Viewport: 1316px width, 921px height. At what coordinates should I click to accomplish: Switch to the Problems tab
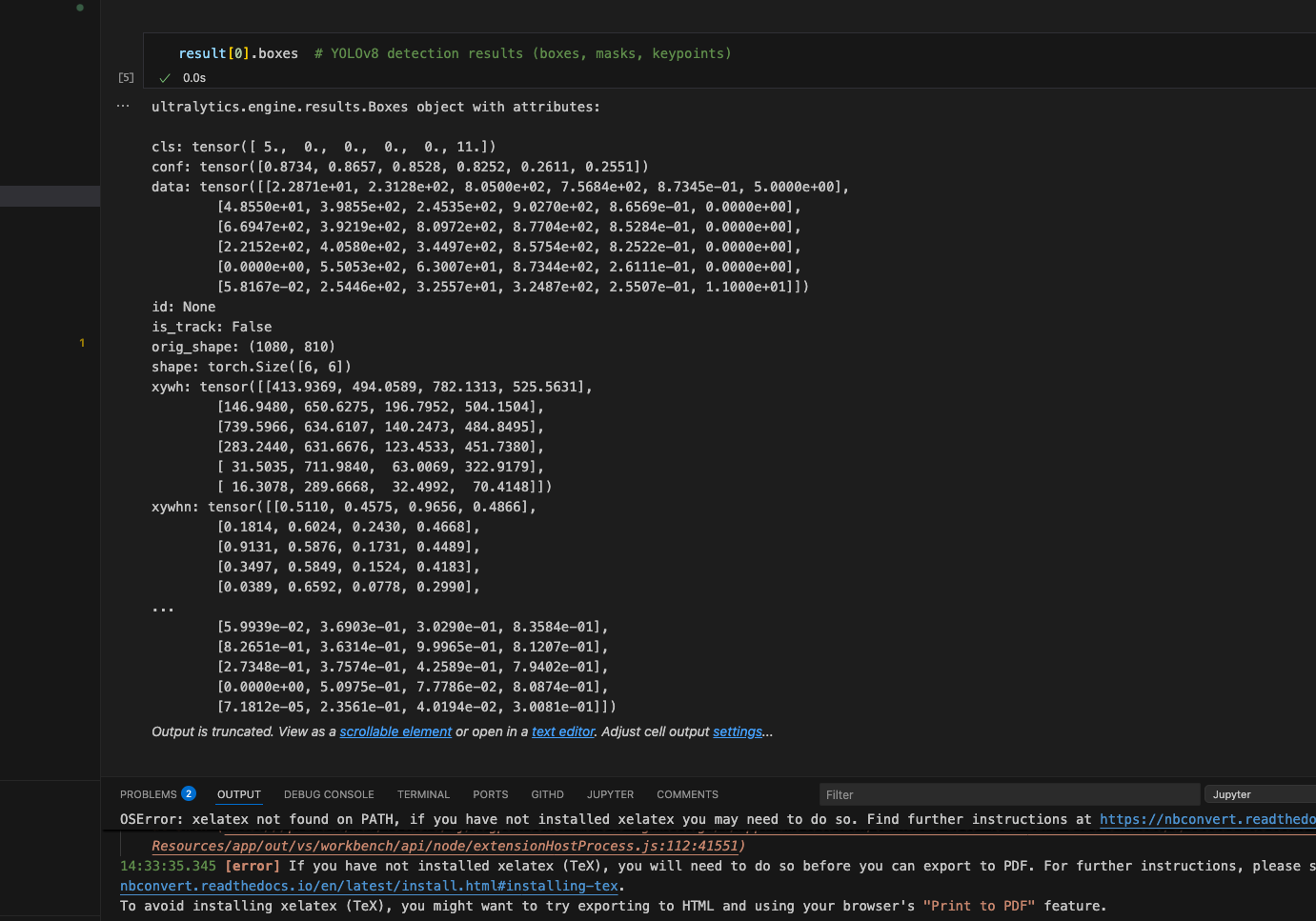coord(149,794)
